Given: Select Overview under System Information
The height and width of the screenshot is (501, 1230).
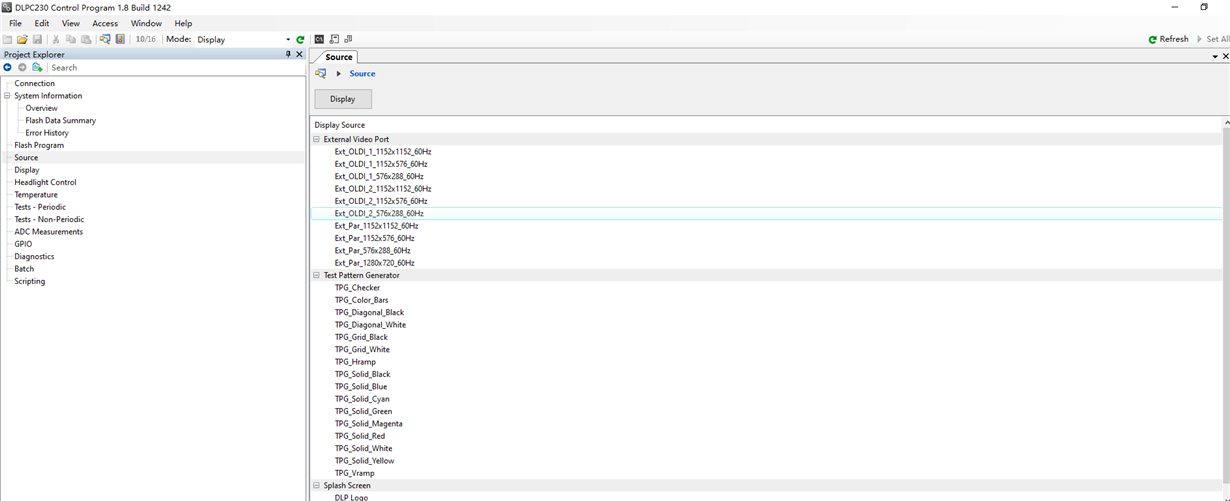Looking at the screenshot, I should coord(42,108).
